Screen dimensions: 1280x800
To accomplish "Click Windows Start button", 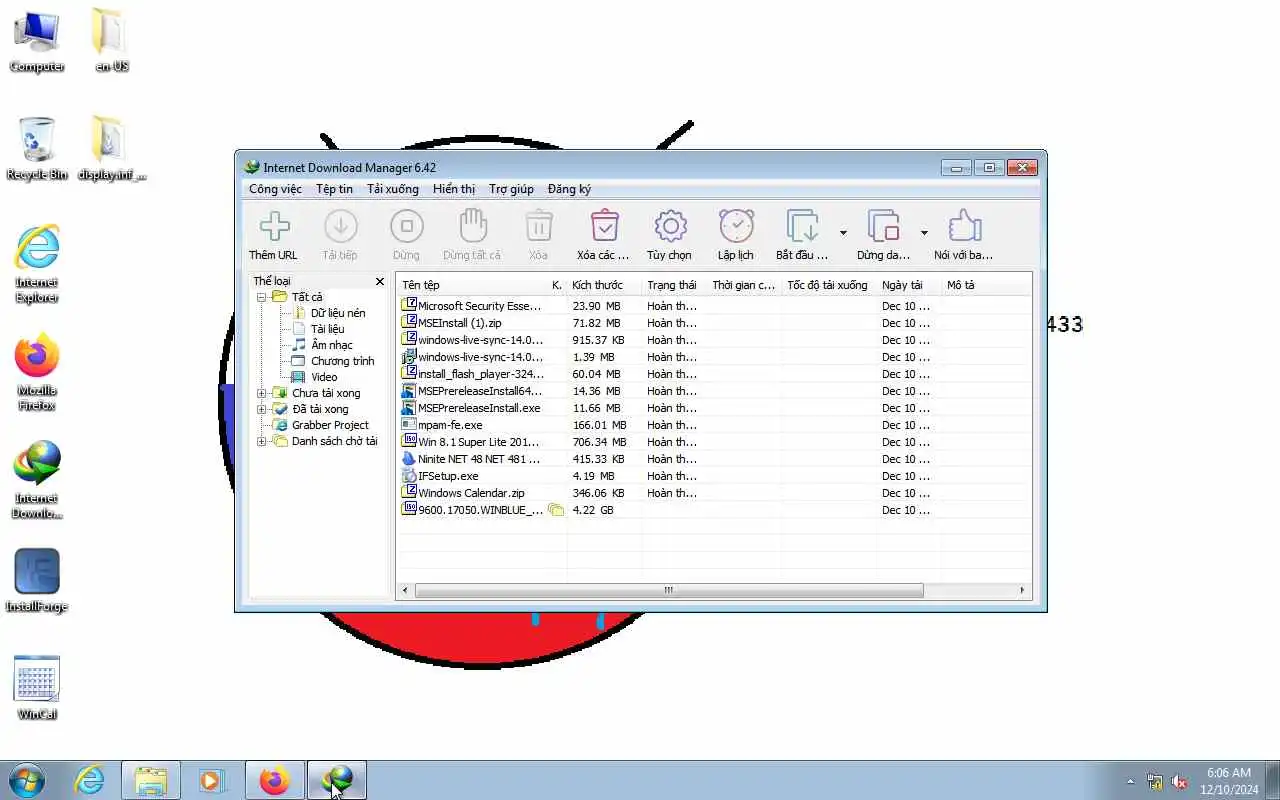I will pyautogui.click(x=26, y=780).
